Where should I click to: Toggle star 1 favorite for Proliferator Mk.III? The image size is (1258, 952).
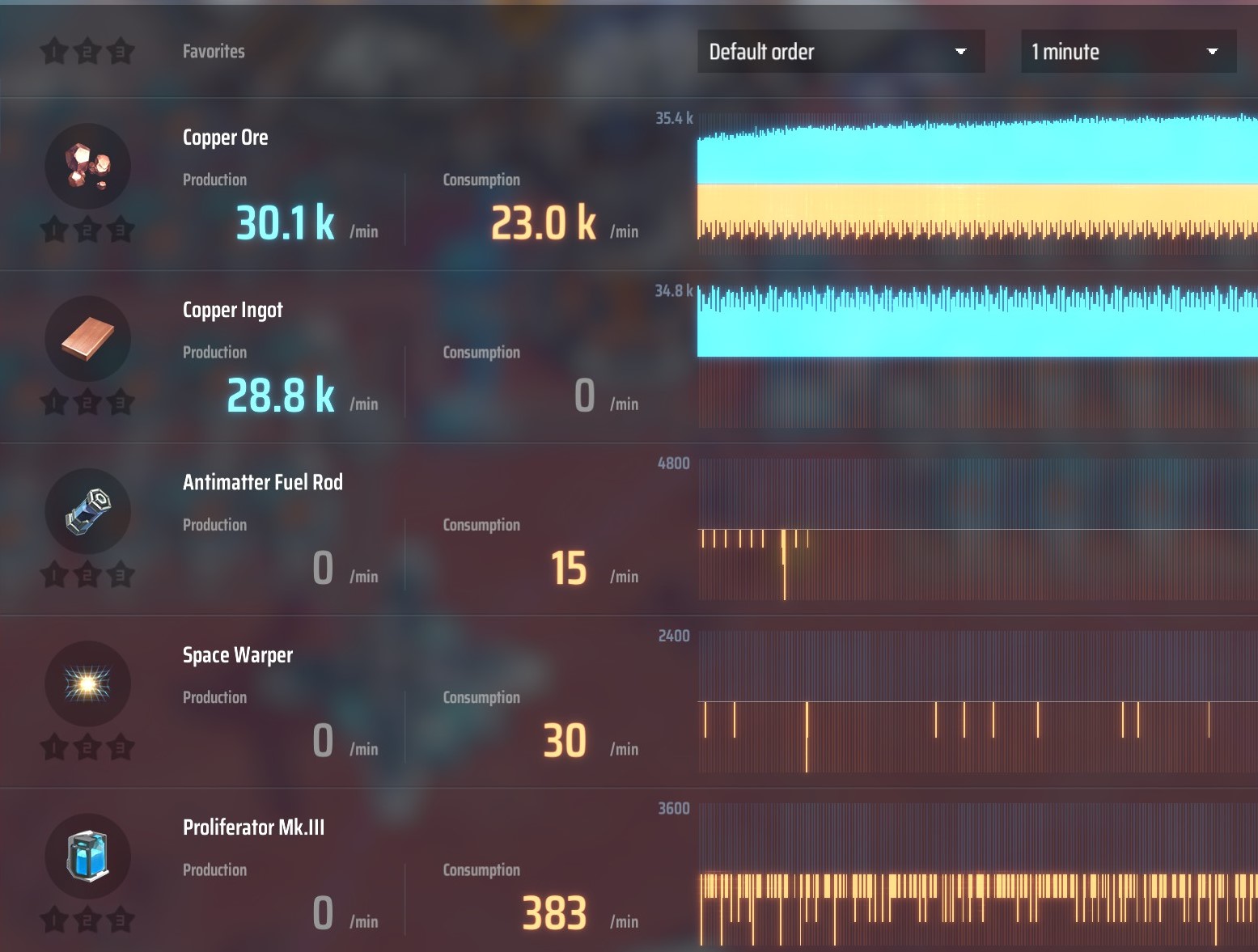(54, 920)
